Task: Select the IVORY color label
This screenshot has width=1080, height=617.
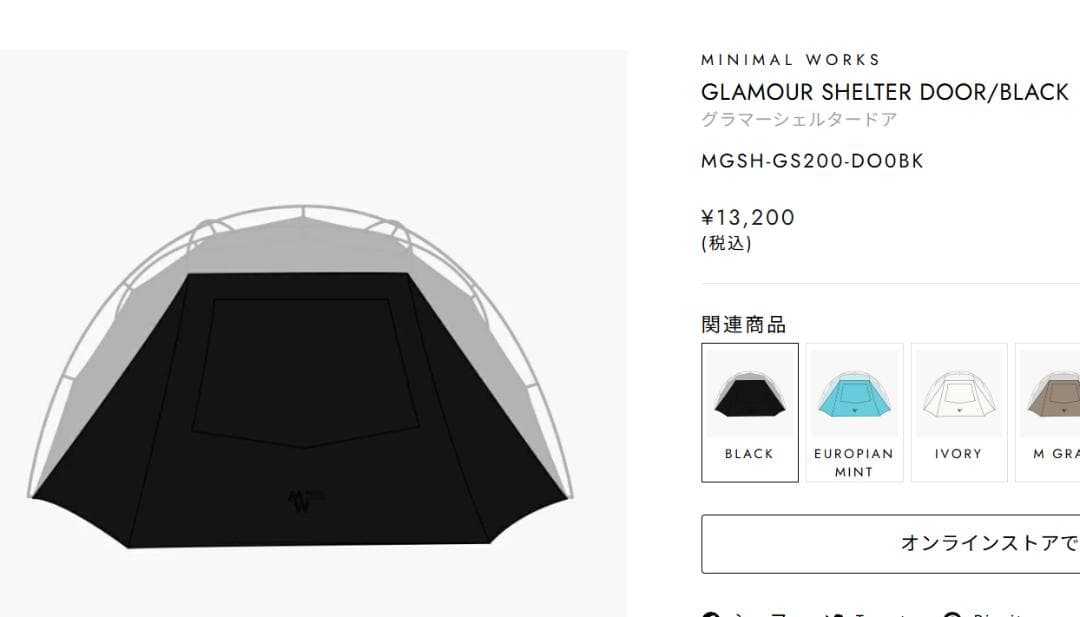Action: (959, 454)
